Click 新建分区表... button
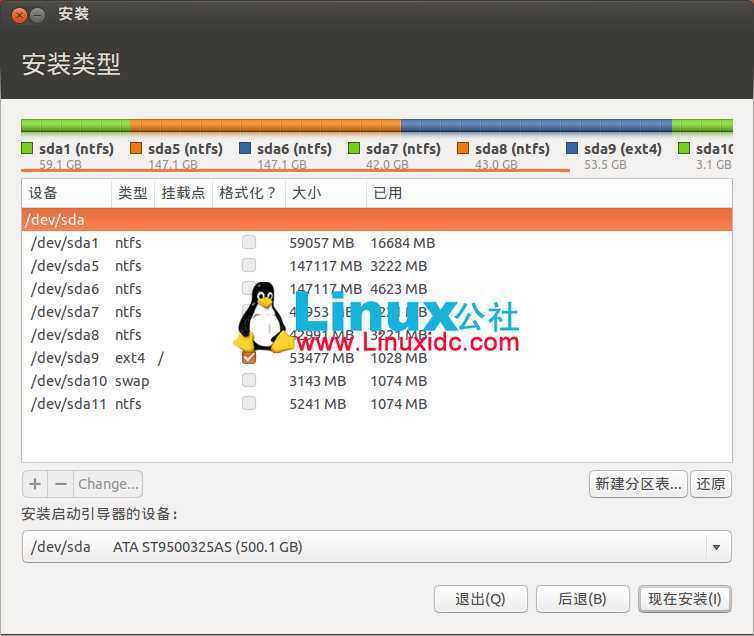754x636 pixels. coord(638,484)
